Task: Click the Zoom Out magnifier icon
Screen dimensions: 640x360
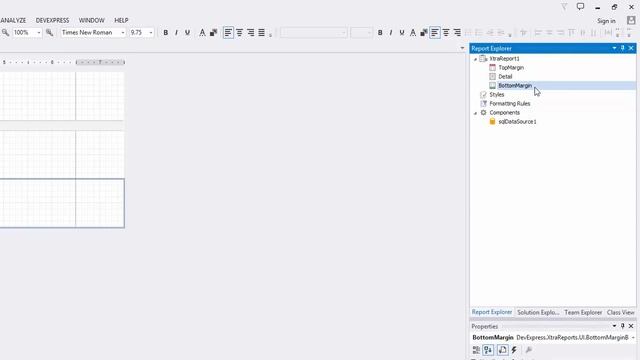Action: click(5, 32)
